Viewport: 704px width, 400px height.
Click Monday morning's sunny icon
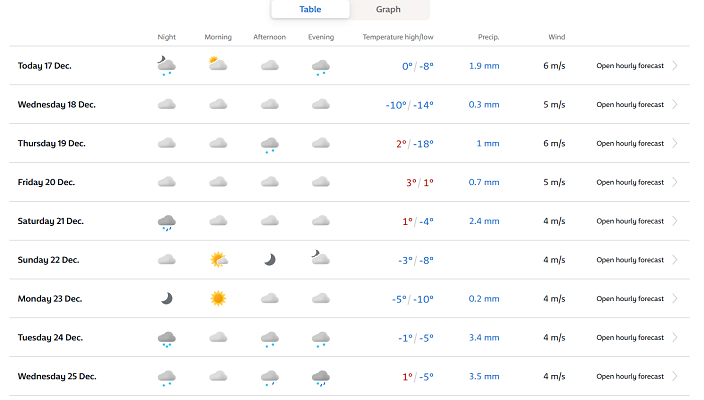click(x=218, y=299)
